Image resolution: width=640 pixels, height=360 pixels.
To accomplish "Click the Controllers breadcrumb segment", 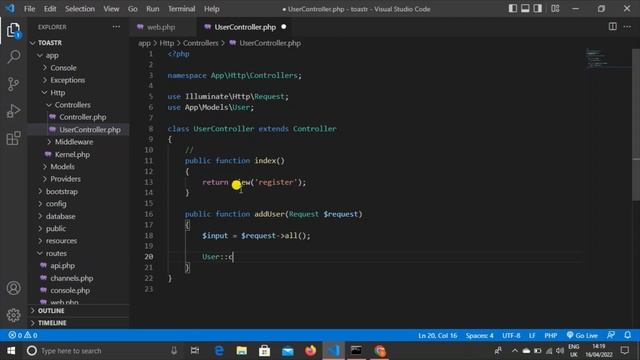I will [200, 43].
